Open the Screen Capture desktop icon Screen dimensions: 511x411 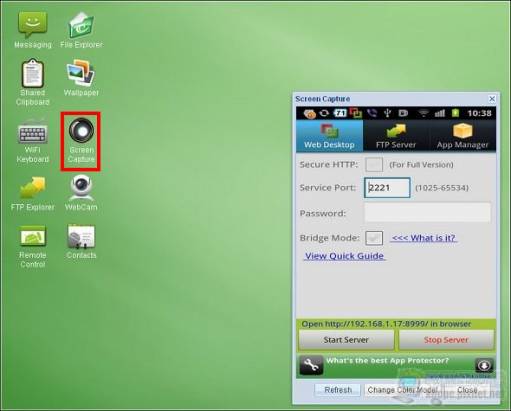tap(81, 140)
